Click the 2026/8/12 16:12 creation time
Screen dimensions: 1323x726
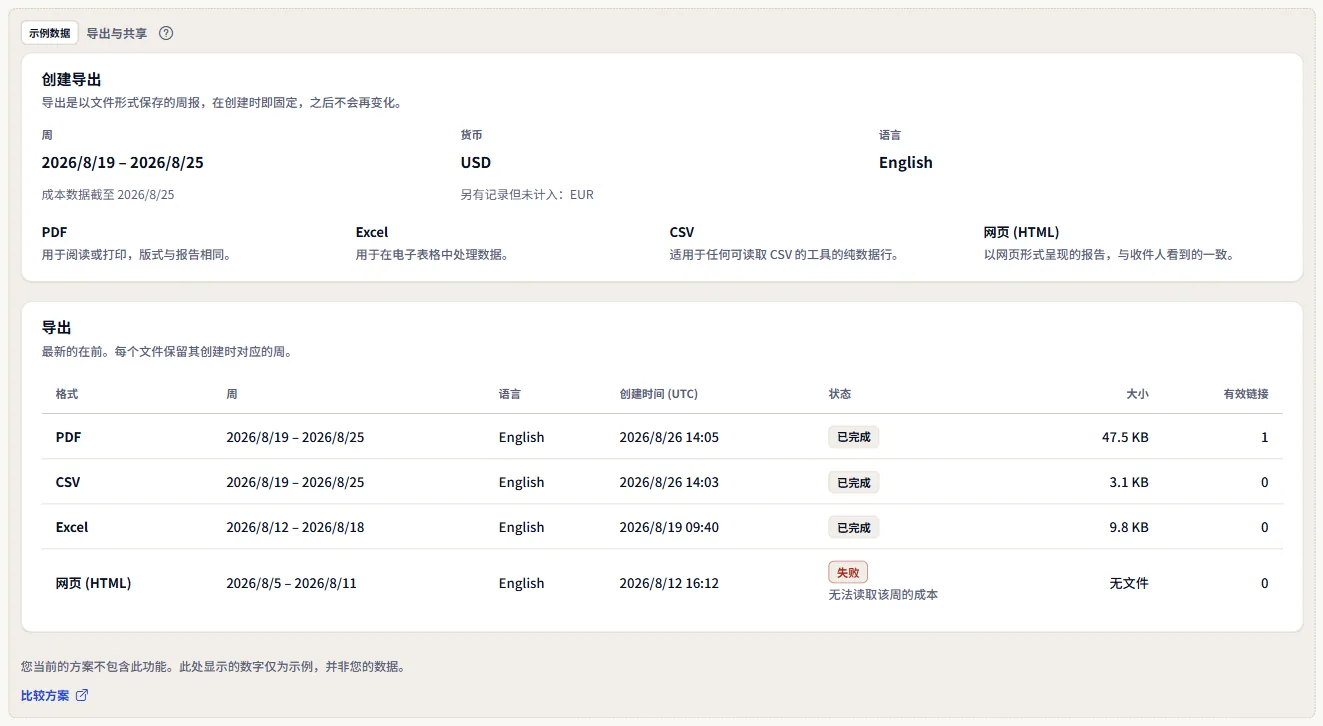[x=669, y=583]
